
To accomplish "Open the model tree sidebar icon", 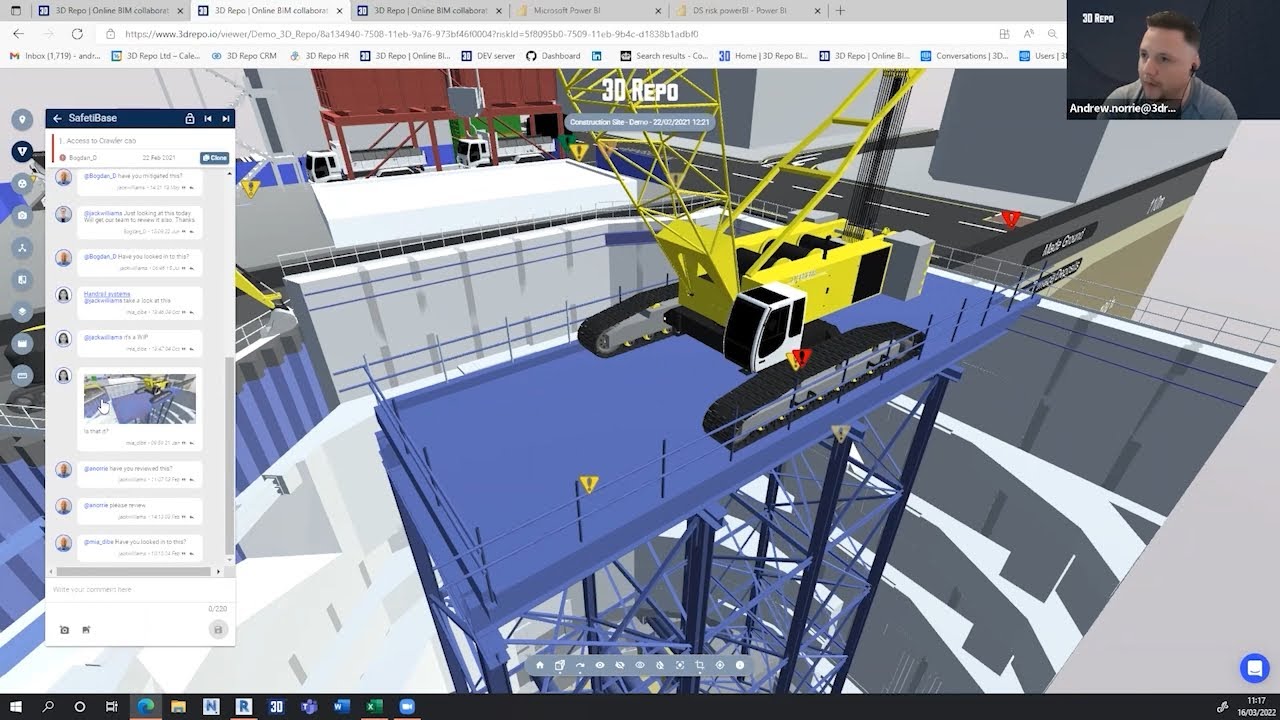I will coord(22,247).
